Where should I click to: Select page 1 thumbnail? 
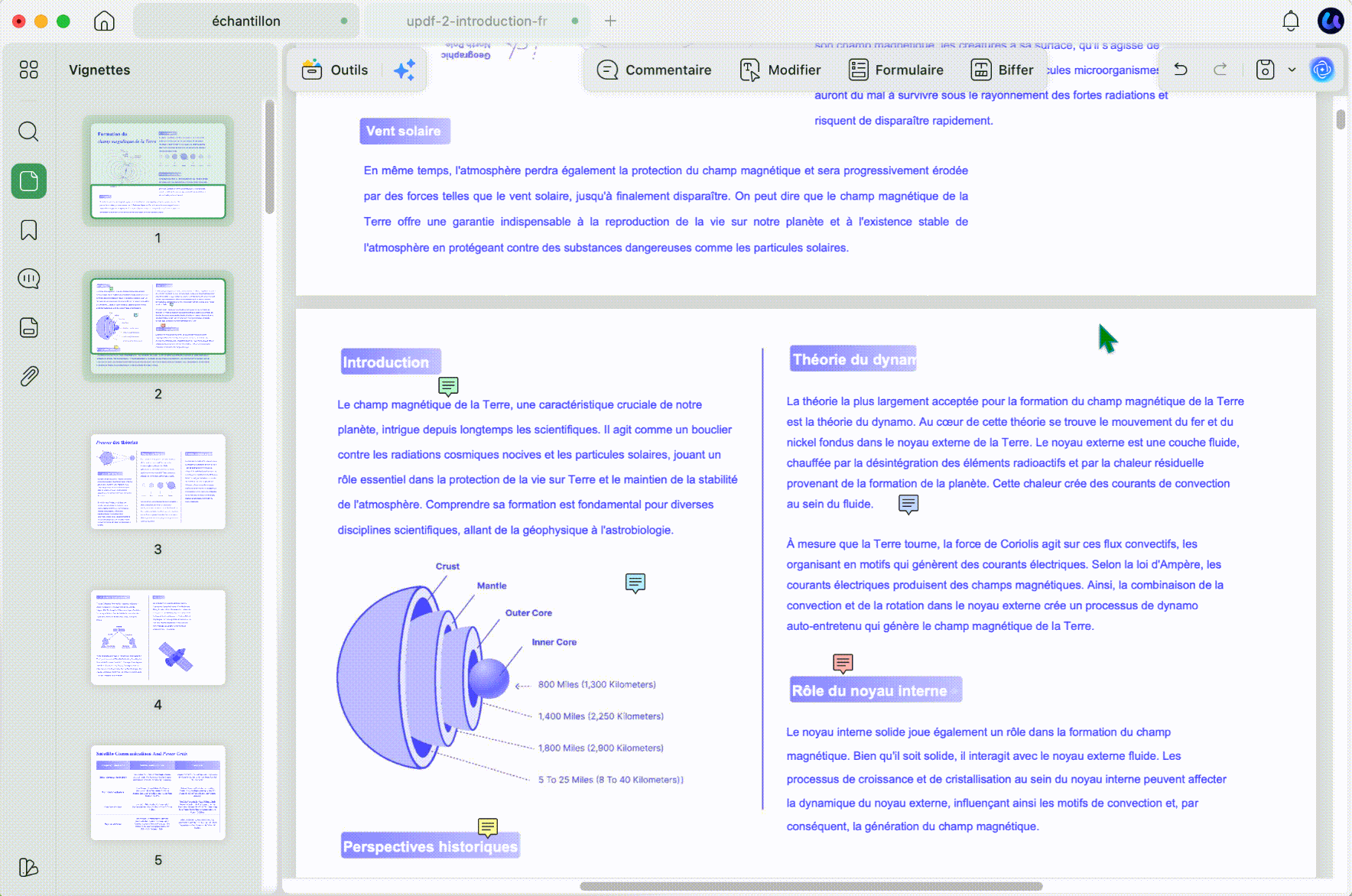(x=158, y=170)
